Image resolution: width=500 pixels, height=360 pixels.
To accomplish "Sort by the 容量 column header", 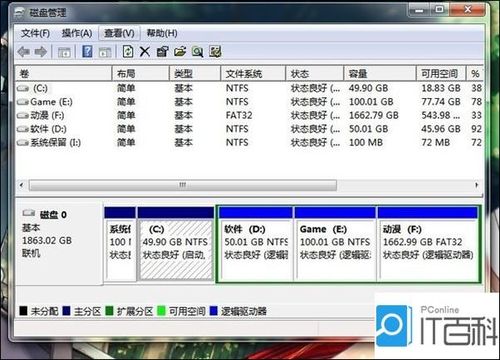I will [380, 73].
